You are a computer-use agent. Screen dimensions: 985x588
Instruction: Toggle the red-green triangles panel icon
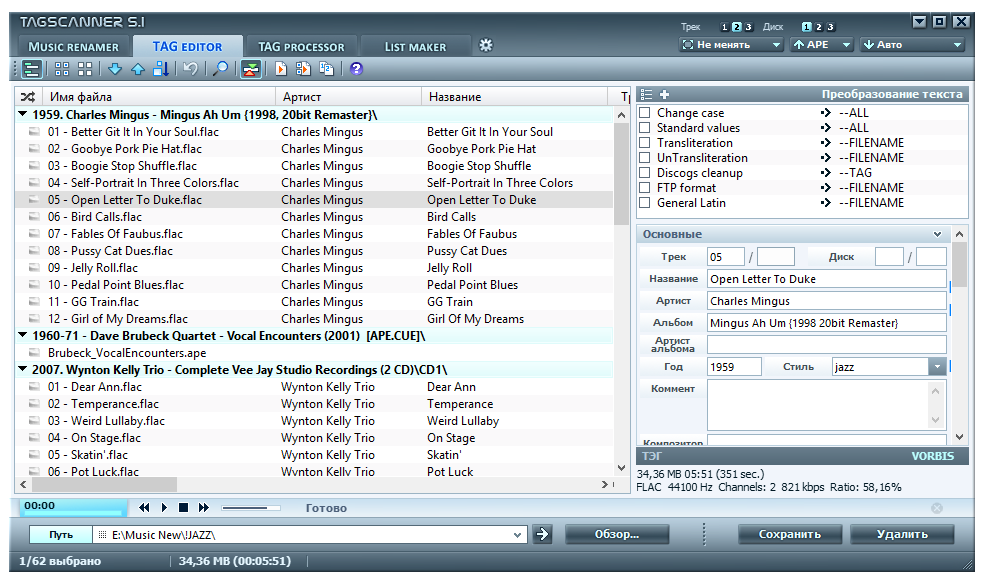(250, 69)
